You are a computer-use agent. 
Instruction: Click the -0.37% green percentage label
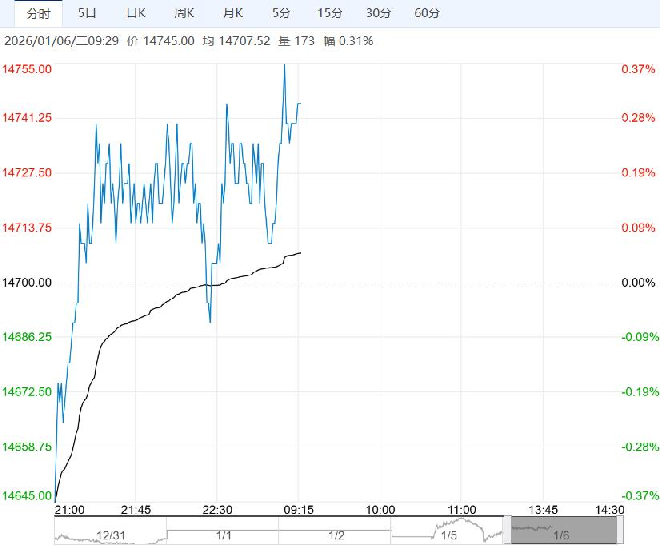[x=636, y=495]
